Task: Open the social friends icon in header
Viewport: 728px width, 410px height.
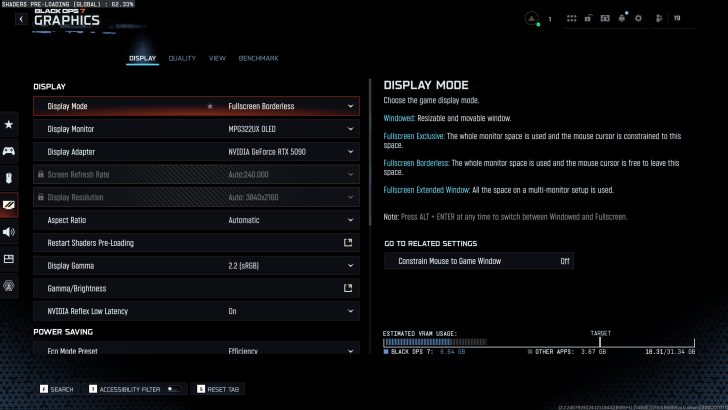Action: pos(659,18)
